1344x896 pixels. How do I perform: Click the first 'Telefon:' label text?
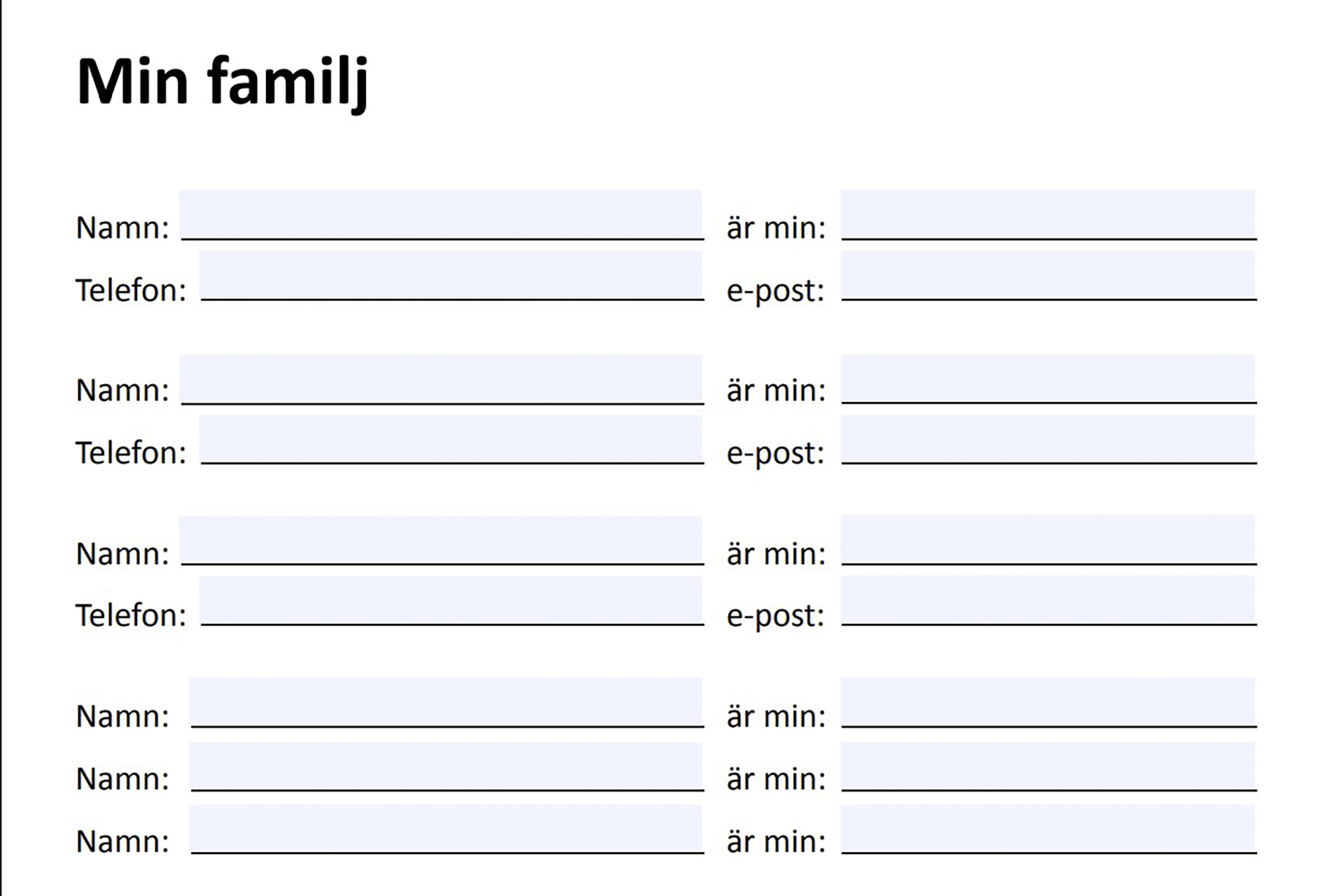coord(131,290)
